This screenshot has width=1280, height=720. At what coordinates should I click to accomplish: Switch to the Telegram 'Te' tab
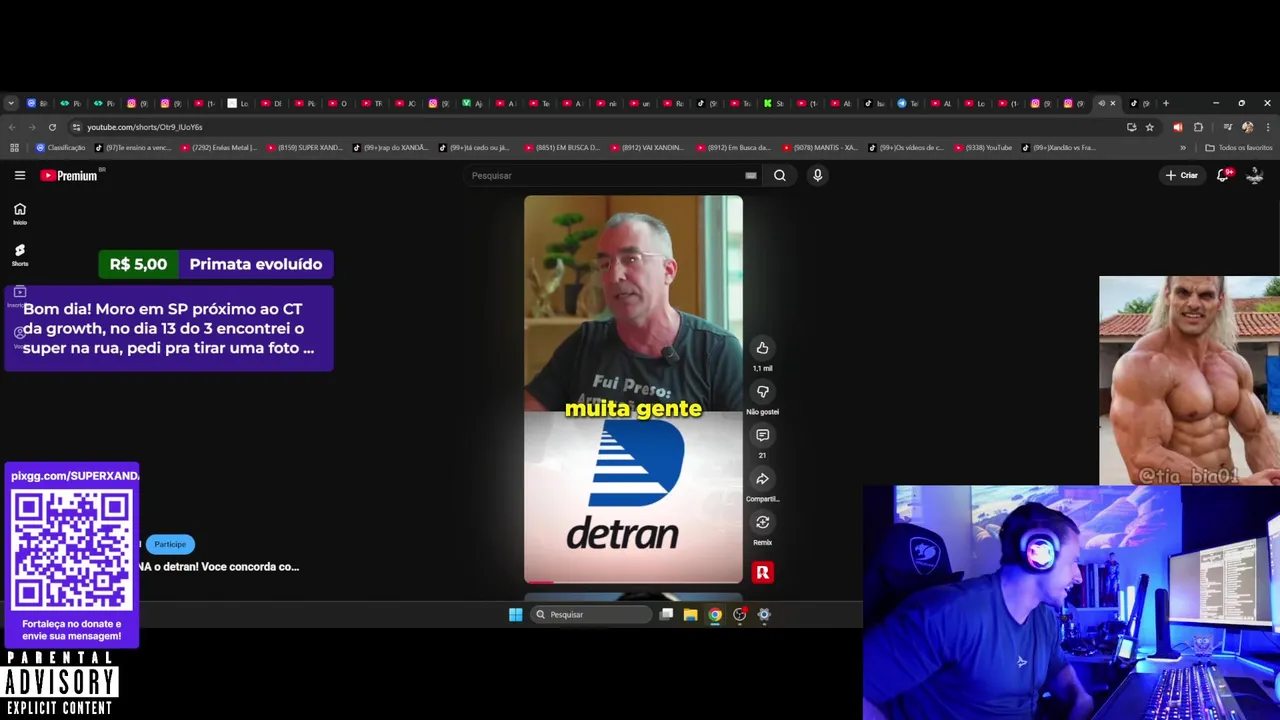point(907,103)
